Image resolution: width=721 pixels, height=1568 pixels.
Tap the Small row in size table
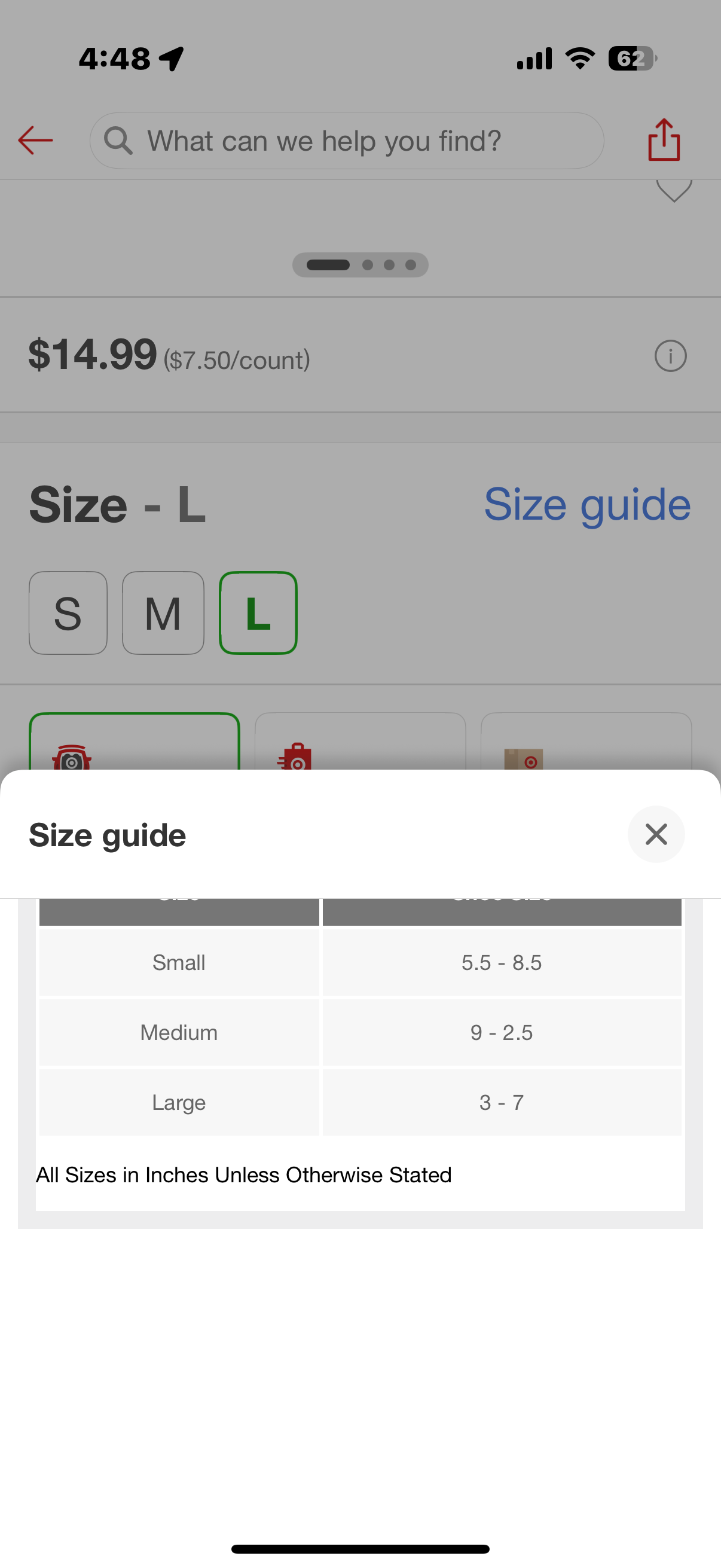point(360,962)
